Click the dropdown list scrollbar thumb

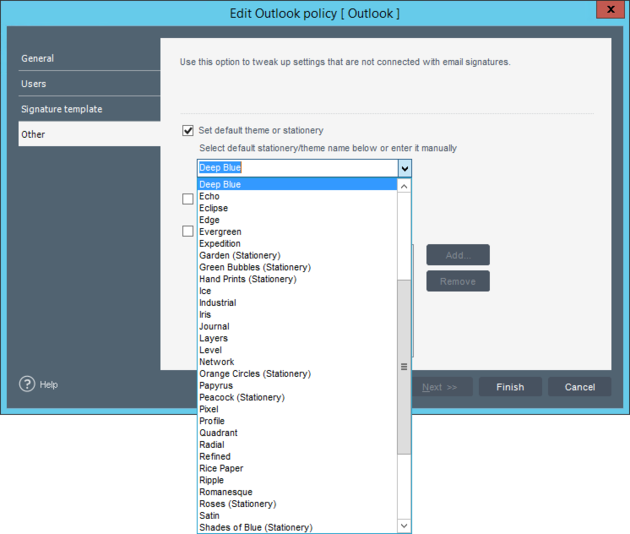(404, 367)
